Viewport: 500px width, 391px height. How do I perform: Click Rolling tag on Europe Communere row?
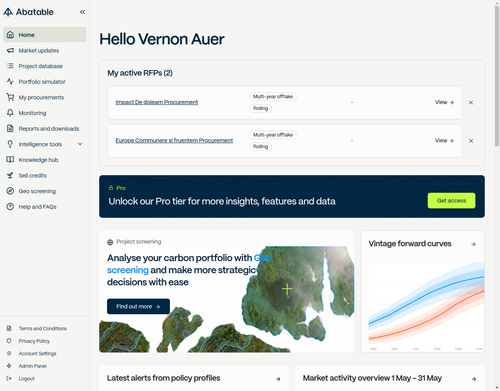click(261, 147)
